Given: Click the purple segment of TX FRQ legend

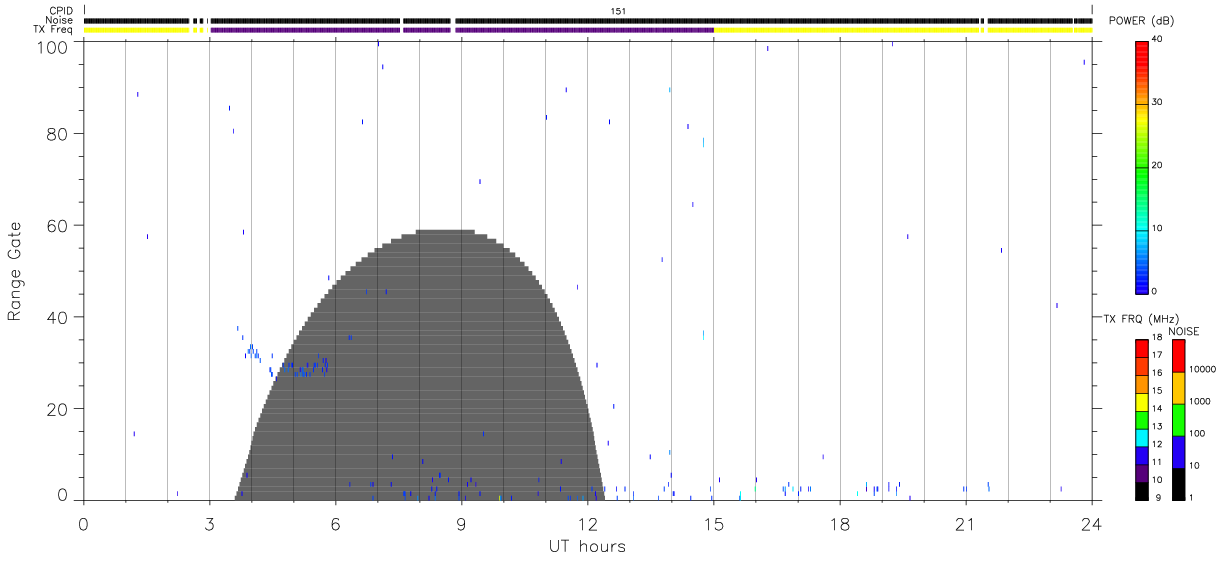Looking at the screenshot, I should click(1141, 473).
